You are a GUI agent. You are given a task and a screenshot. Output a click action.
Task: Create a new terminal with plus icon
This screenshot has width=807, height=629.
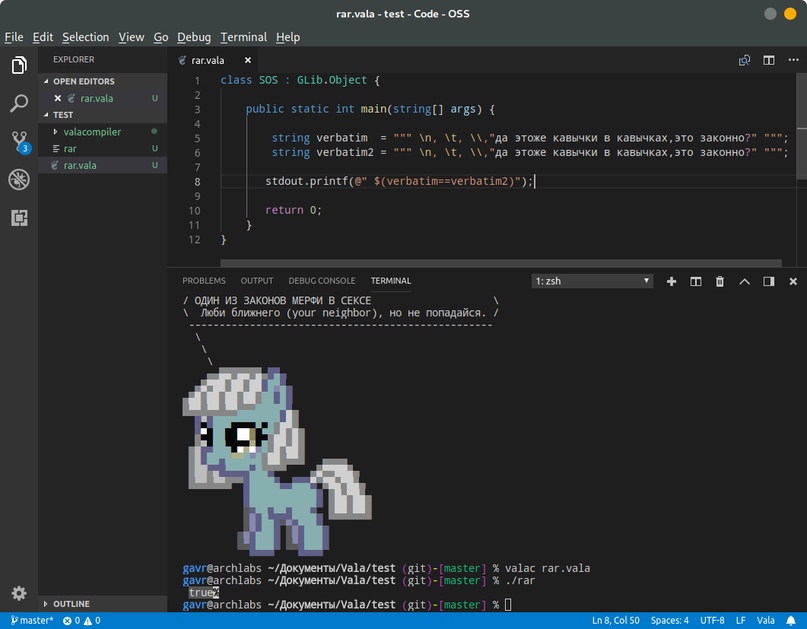(x=671, y=281)
